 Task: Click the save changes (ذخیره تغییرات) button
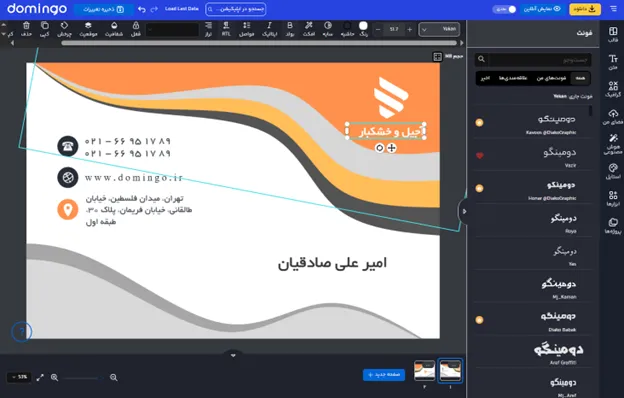coord(103,9)
